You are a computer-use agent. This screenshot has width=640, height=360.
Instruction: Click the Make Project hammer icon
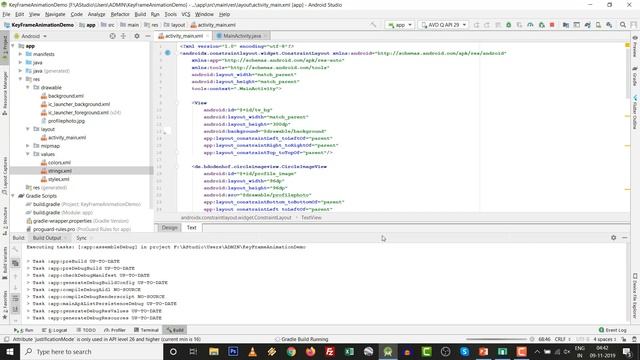(373, 25)
